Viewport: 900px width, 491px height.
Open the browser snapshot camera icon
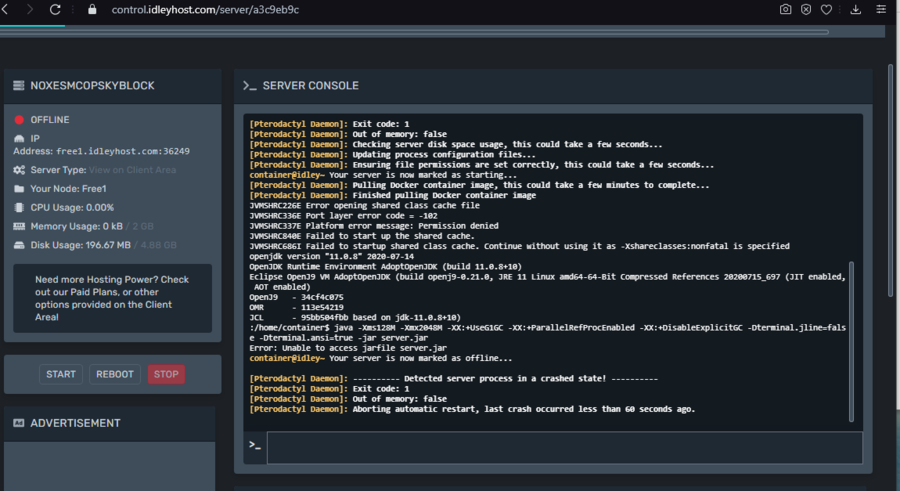(x=786, y=9)
